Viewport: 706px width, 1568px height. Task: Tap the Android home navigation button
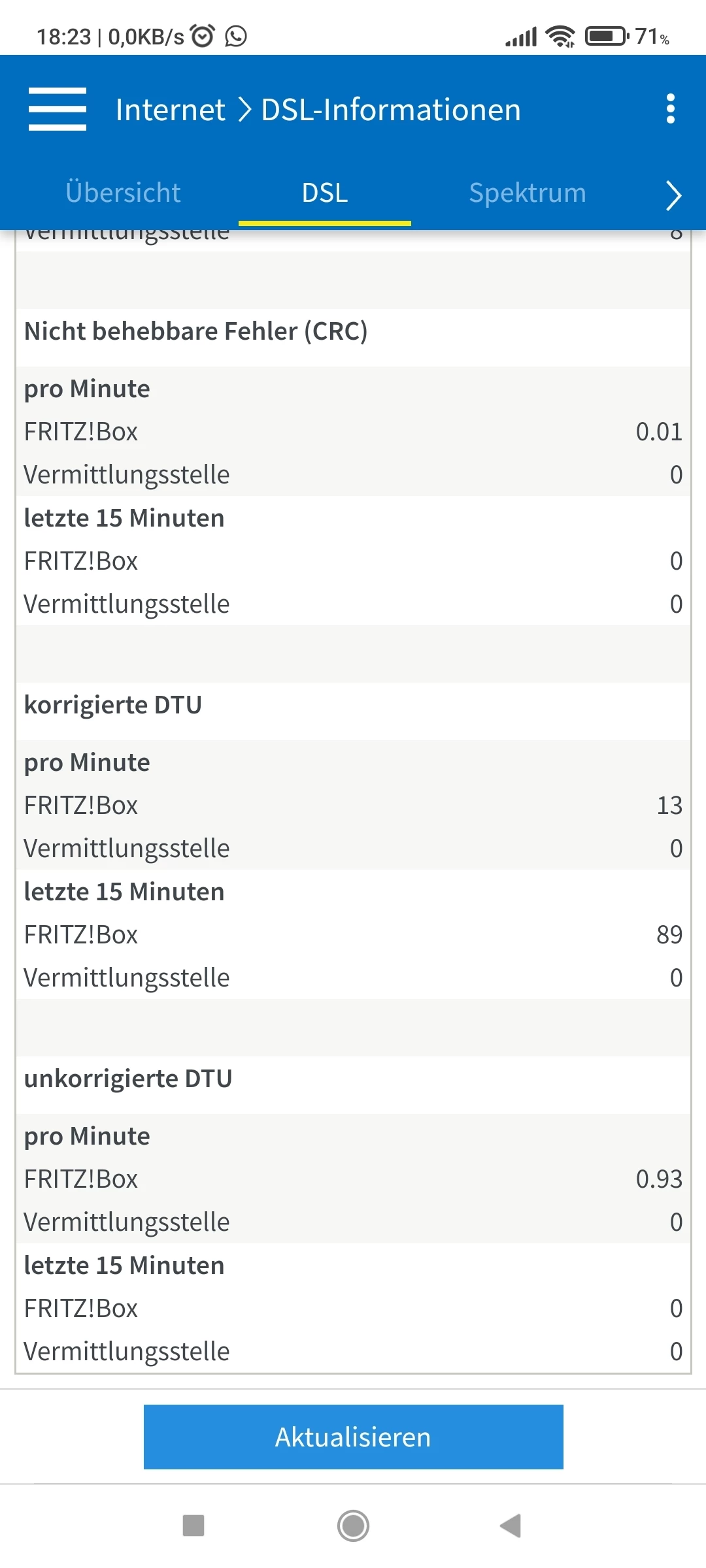(x=353, y=1526)
